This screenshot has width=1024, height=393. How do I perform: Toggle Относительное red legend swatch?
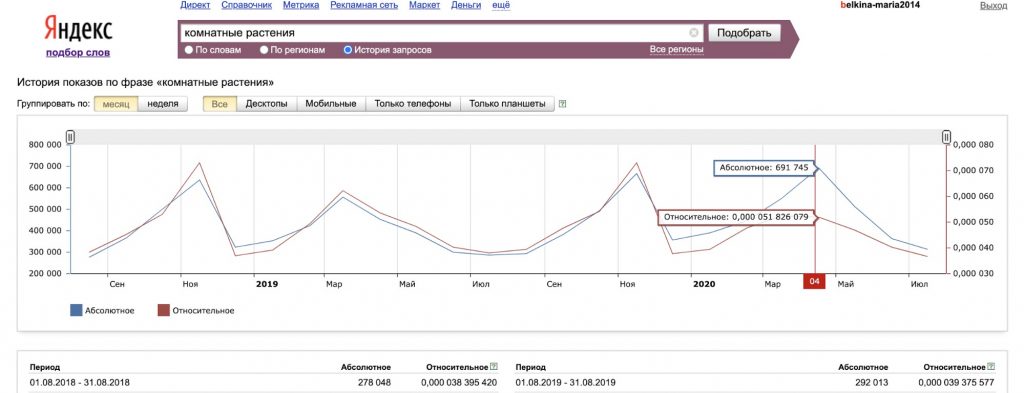point(163,311)
